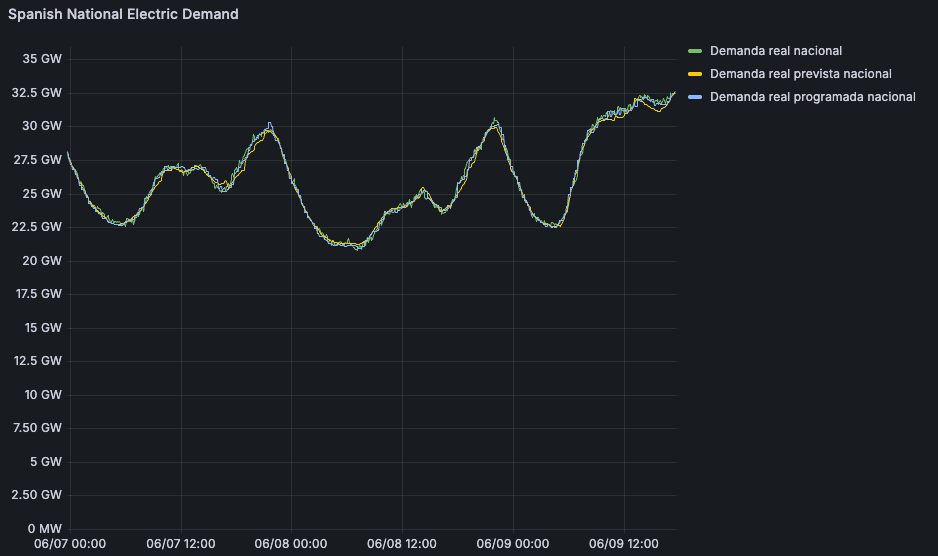Toggle the Demanda real nacional series
Image resolution: width=938 pixels, height=556 pixels.
click(x=775, y=50)
